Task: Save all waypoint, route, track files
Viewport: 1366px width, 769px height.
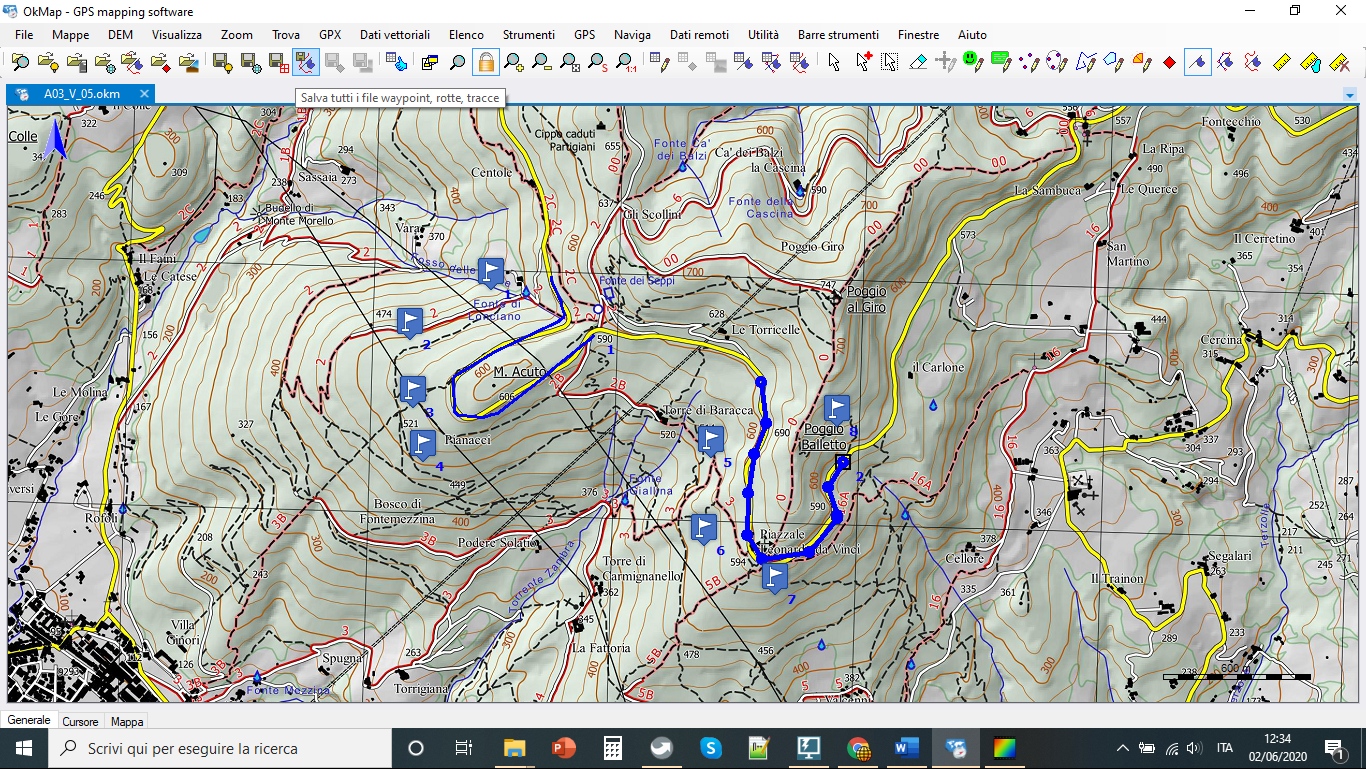Action: (306, 63)
